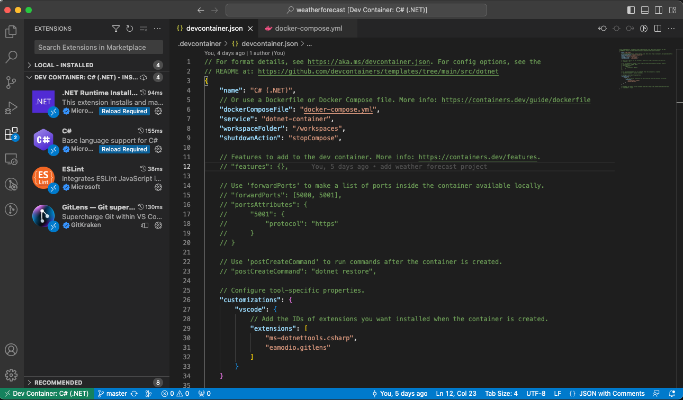
Task: Open the Explorer view in activity bar
Action: pos(12,32)
